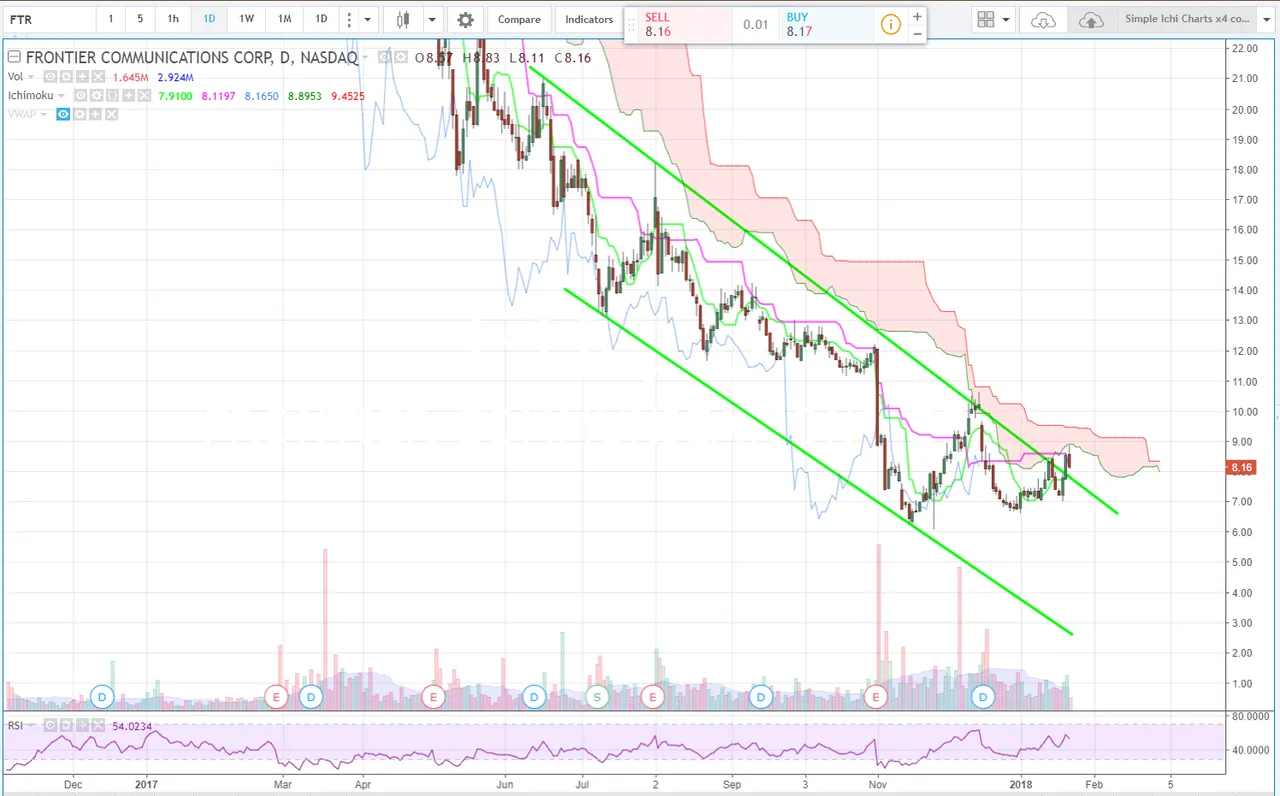Viewport: 1280px width, 796px height.
Task: Open the RSI indicator settings gear
Action: click(x=66, y=726)
